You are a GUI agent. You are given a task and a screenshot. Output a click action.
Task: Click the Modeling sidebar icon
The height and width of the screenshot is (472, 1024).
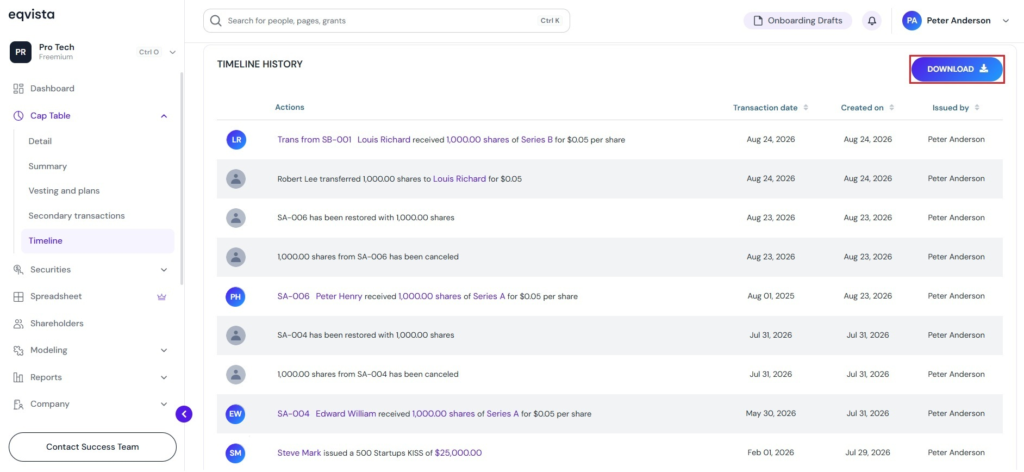click(18, 351)
